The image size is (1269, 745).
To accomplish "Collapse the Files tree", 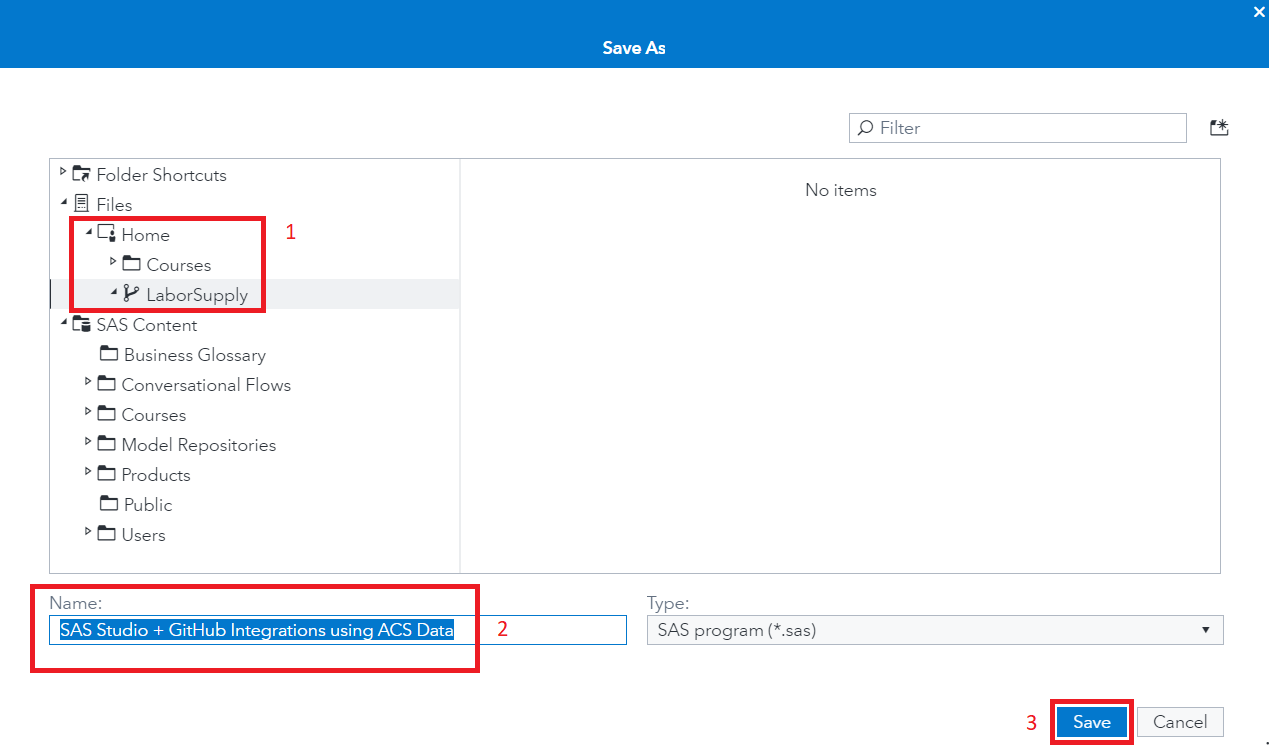I will [x=62, y=201].
